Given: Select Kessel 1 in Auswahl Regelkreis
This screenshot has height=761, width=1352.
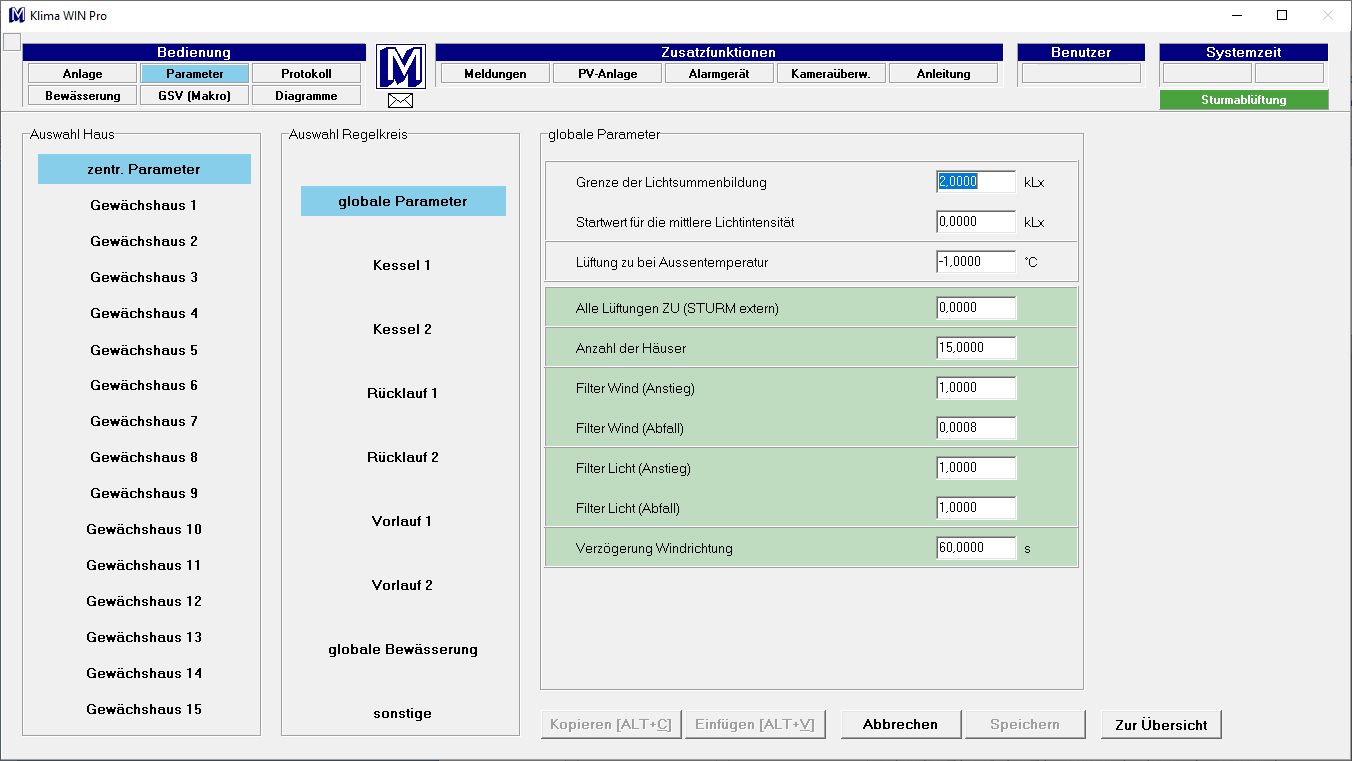Looking at the screenshot, I should pos(402,265).
